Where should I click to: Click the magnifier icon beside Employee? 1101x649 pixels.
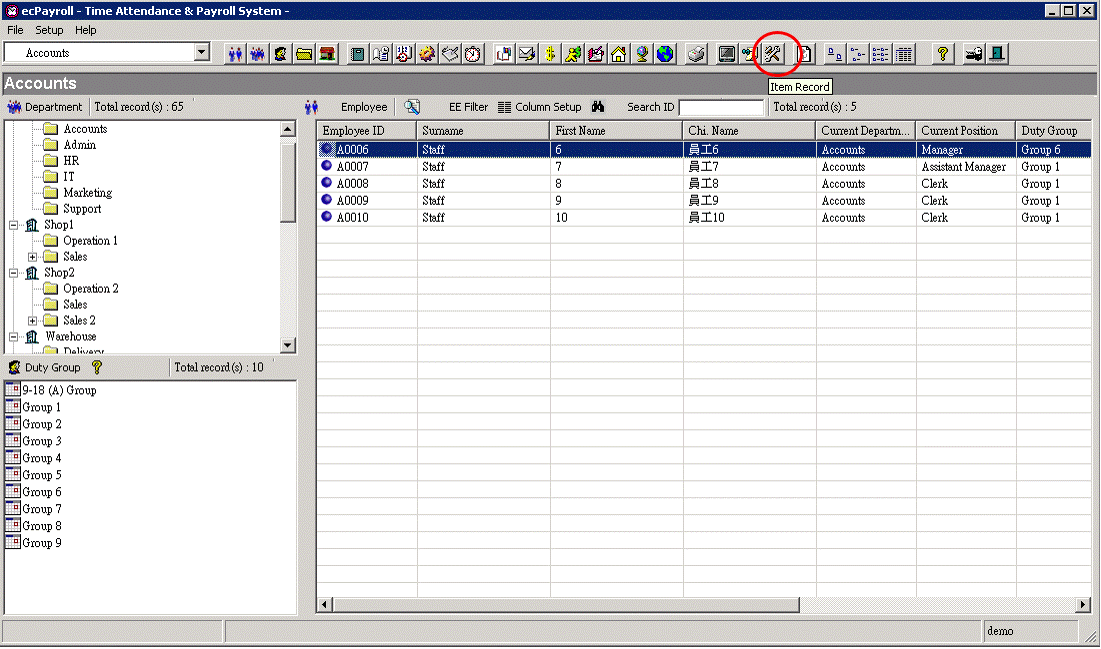click(412, 107)
